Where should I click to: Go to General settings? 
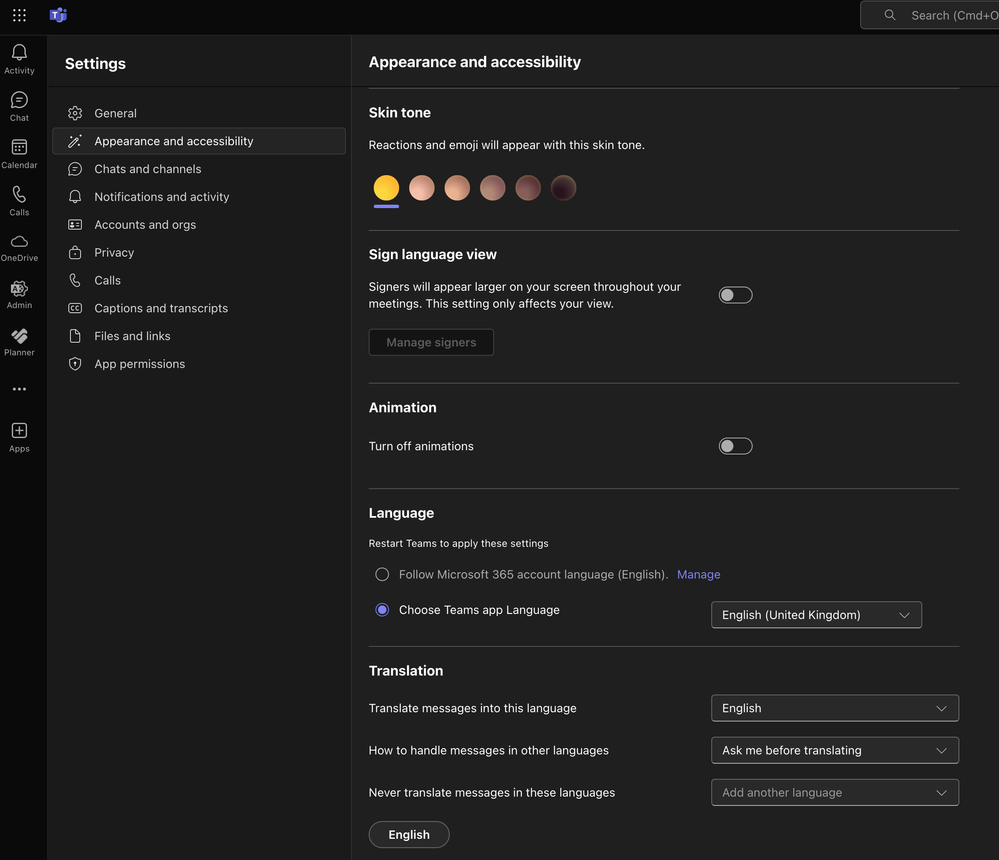click(x=199, y=113)
